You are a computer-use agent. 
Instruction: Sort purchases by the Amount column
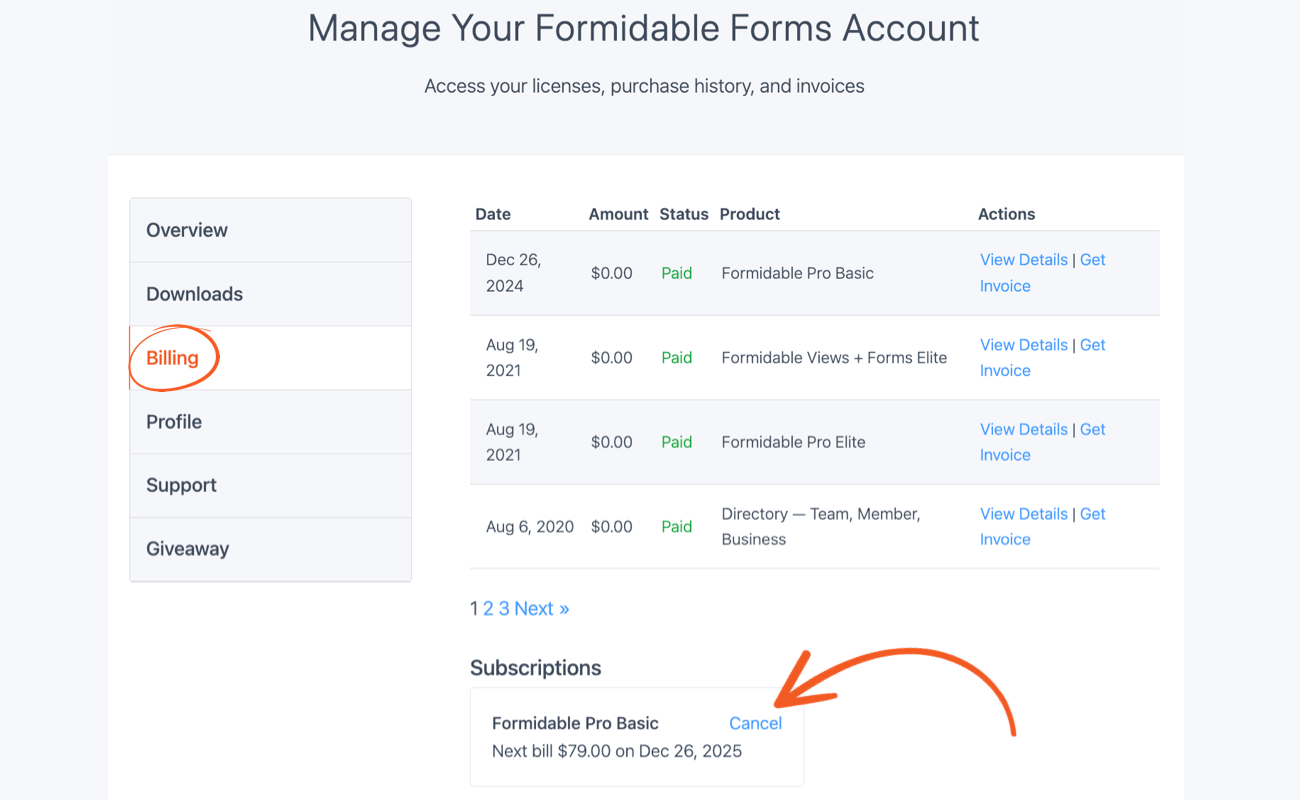(x=618, y=213)
